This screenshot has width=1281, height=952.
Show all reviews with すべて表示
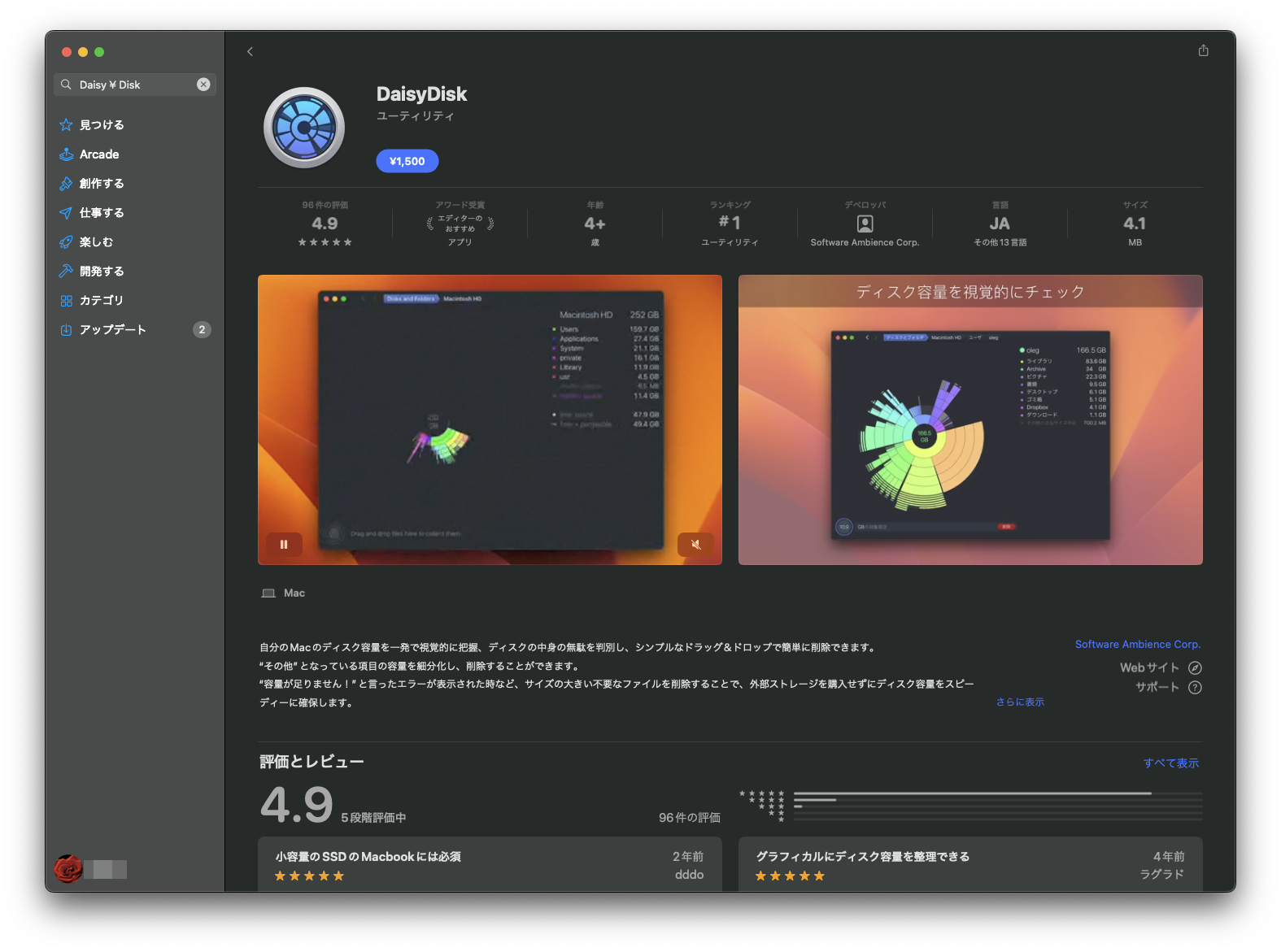coord(1171,763)
